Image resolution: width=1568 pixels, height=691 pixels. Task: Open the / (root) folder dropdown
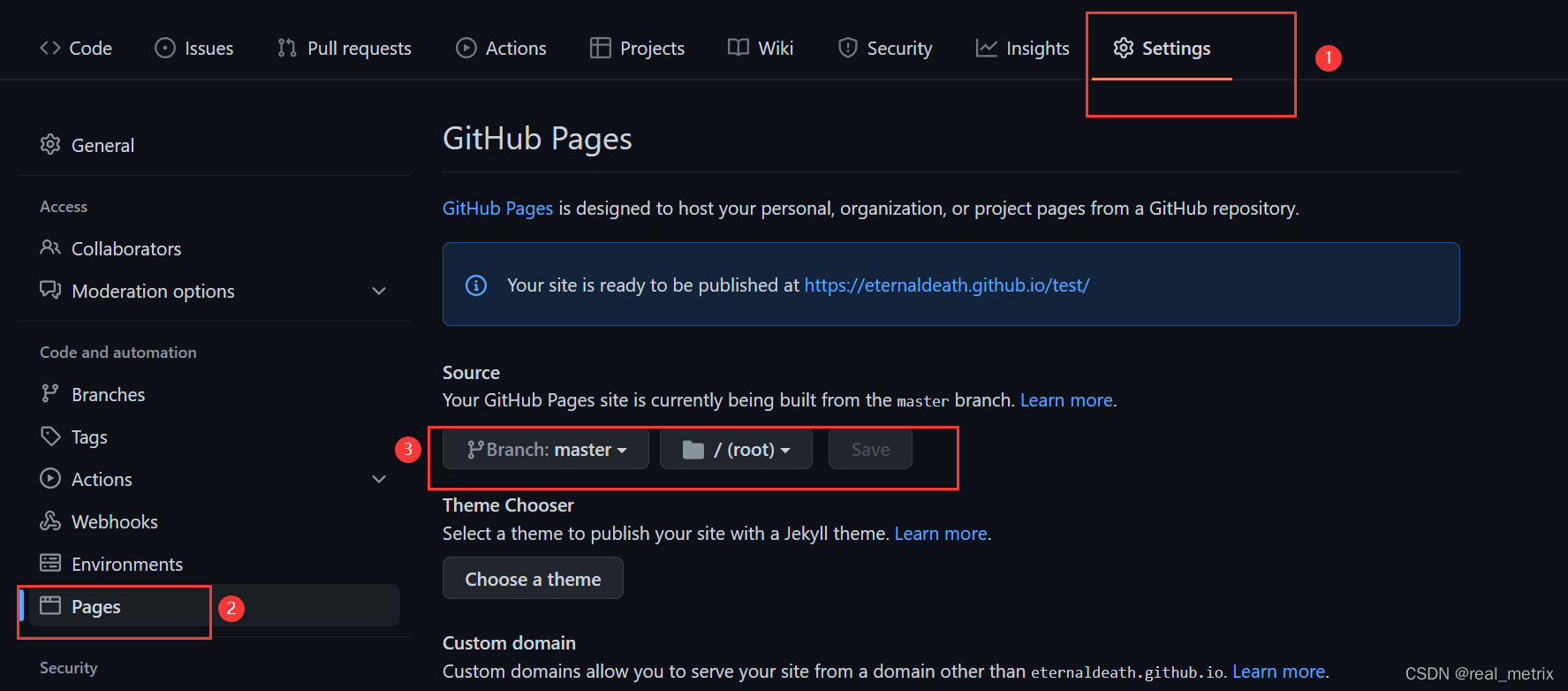coord(736,449)
